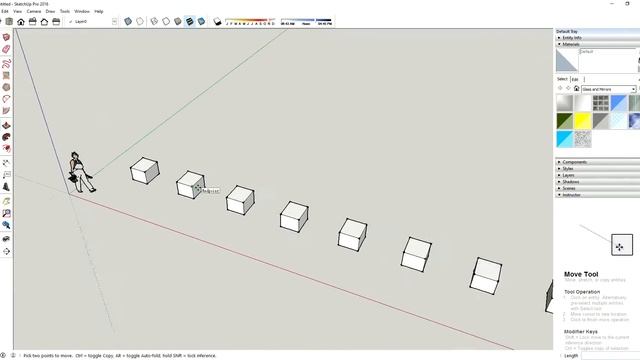Open the Draw menu
Viewport: 640px width, 360px height.
[x=50, y=11]
